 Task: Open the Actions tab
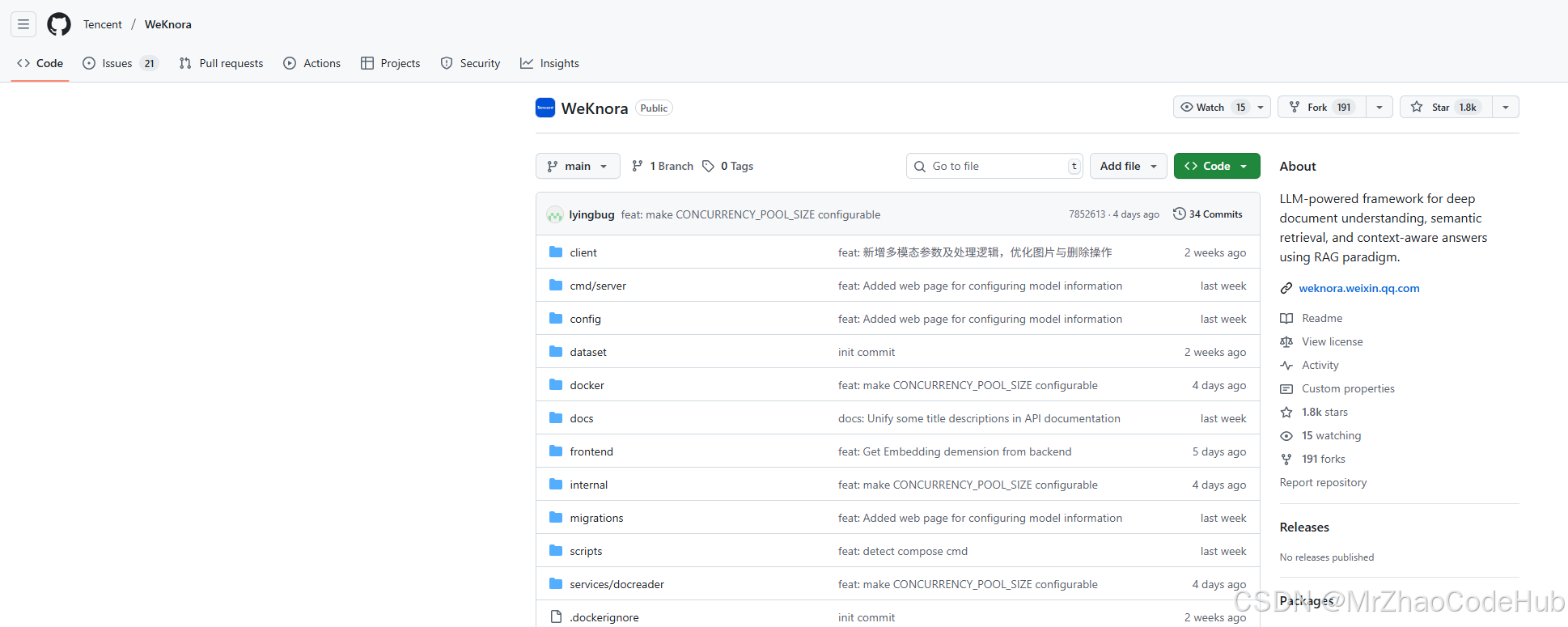pos(311,63)
